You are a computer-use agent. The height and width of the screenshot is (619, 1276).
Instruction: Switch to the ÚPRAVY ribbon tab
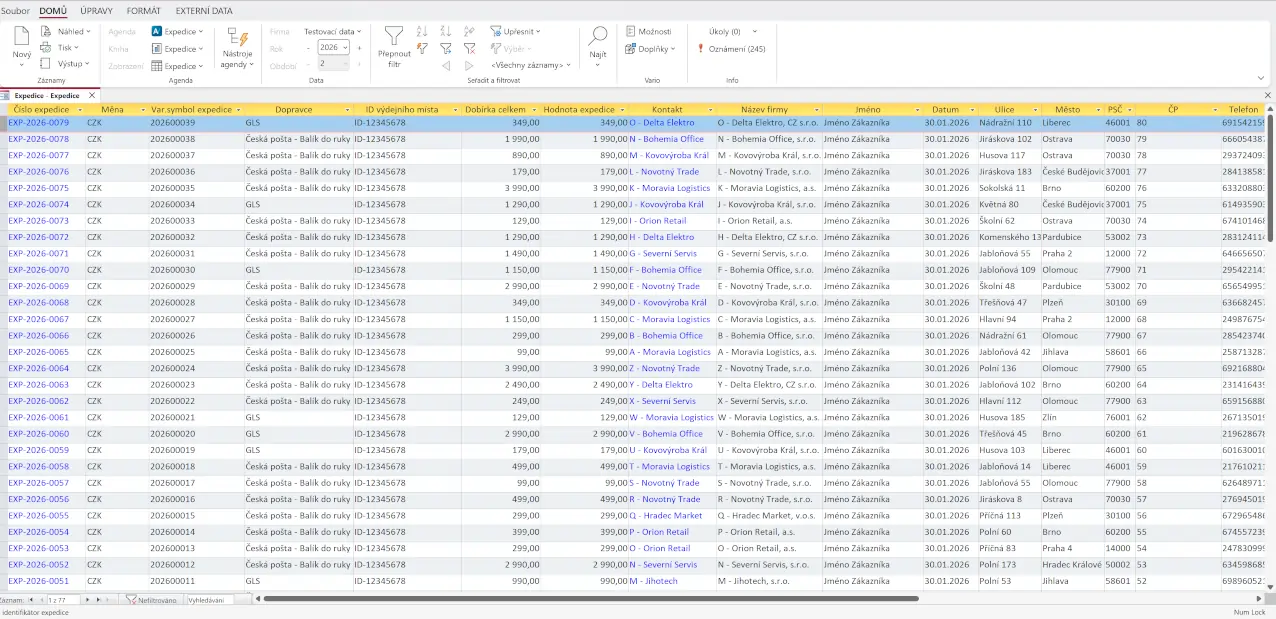pyautogui.click(x=96, y=11)
